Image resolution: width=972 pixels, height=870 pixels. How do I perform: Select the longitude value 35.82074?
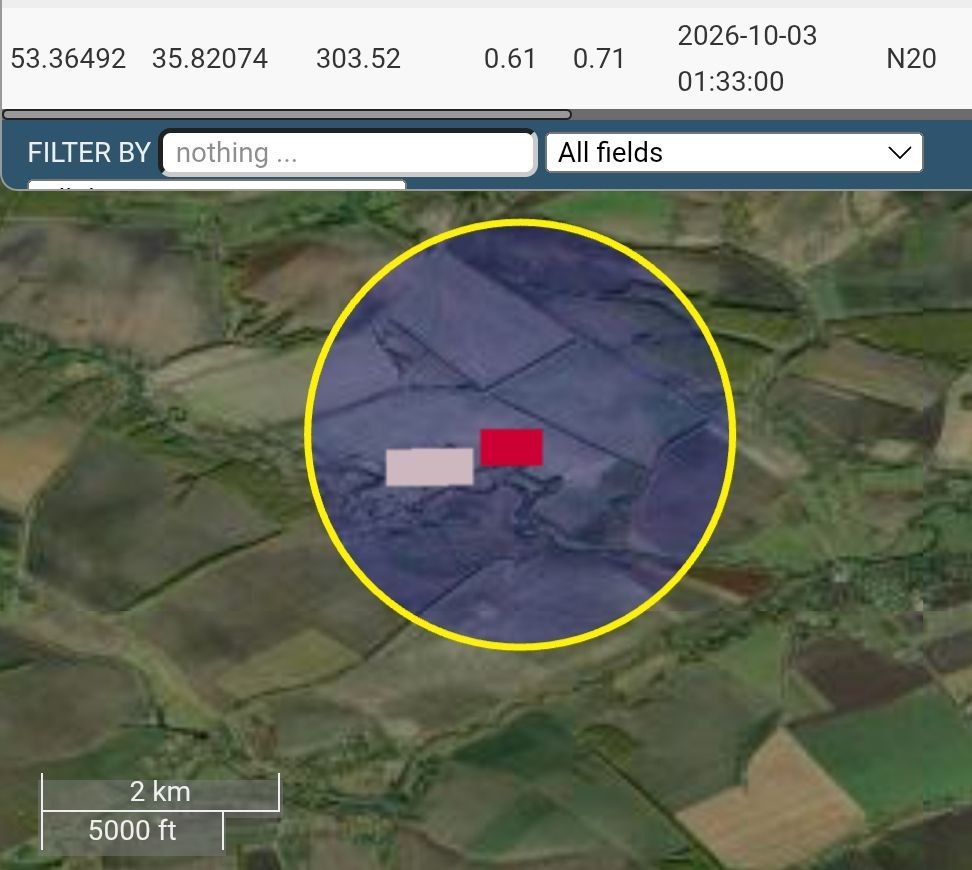pos(210,59)
